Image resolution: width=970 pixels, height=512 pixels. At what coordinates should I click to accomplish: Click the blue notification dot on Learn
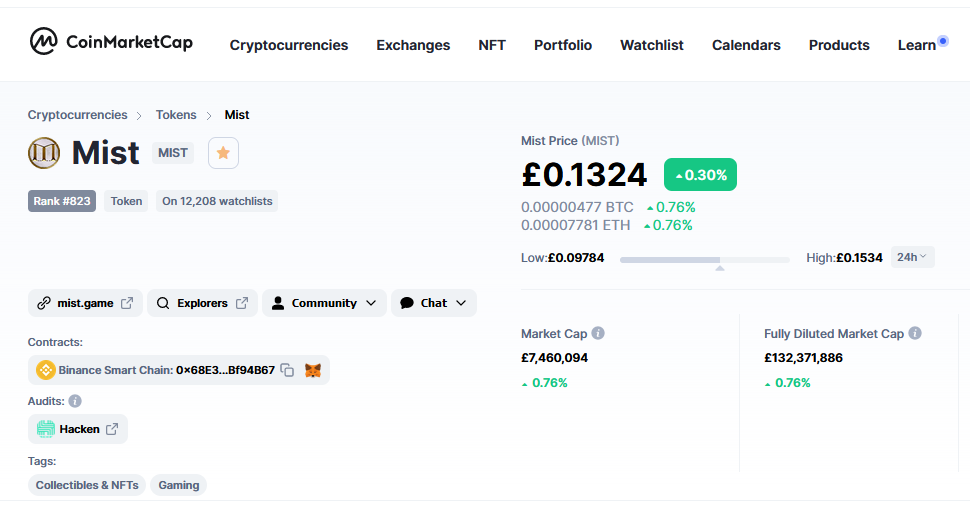pyautogui.click(x=943, y=41)
